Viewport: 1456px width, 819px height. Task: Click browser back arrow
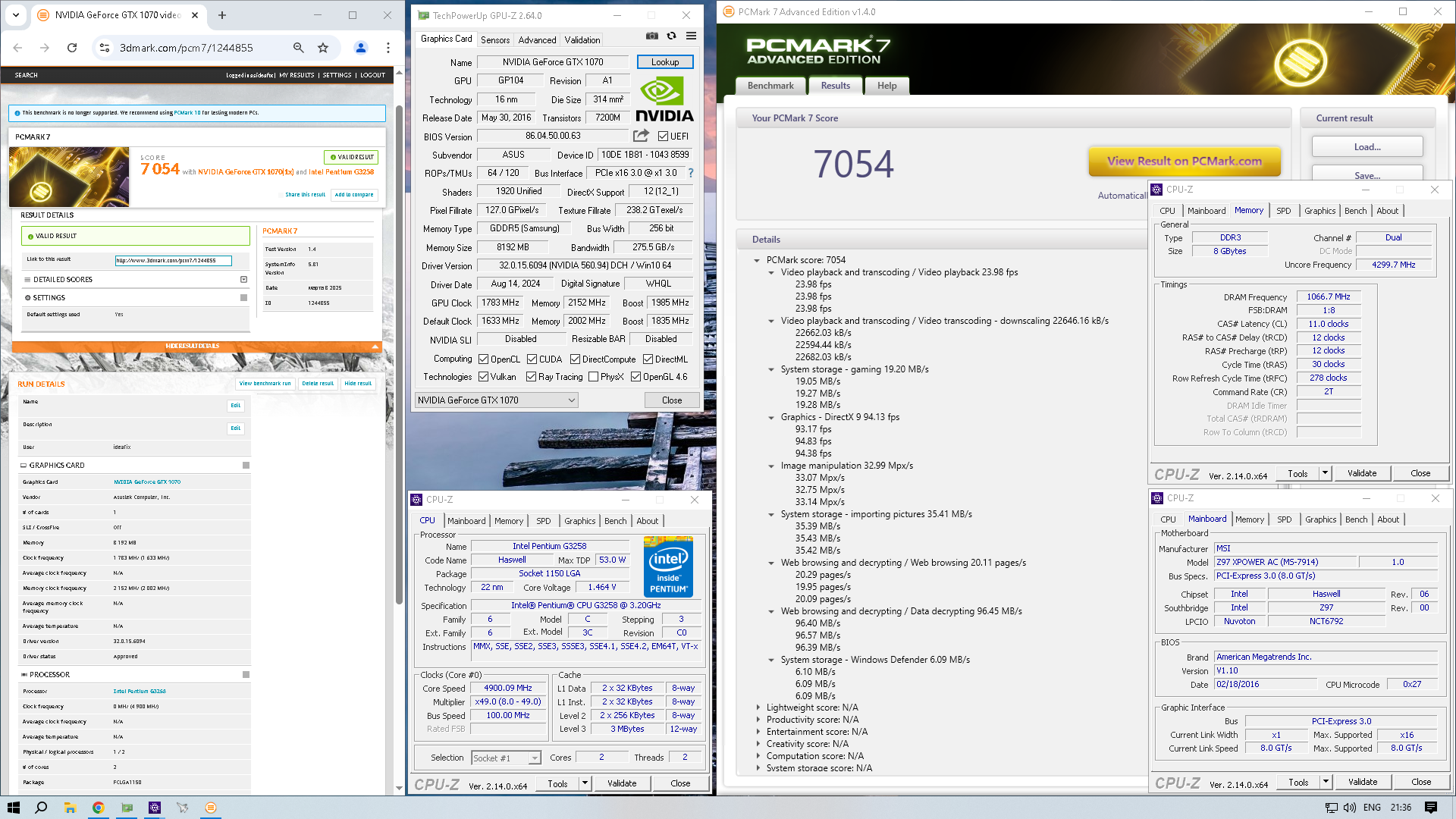(x=17, y=48)
